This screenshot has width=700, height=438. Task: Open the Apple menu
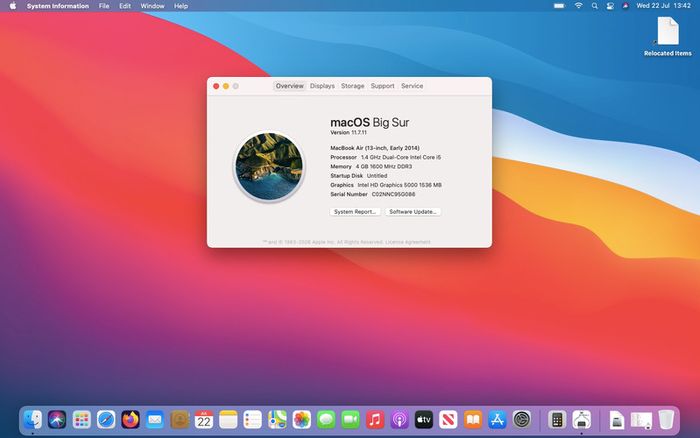coord(12,6)
